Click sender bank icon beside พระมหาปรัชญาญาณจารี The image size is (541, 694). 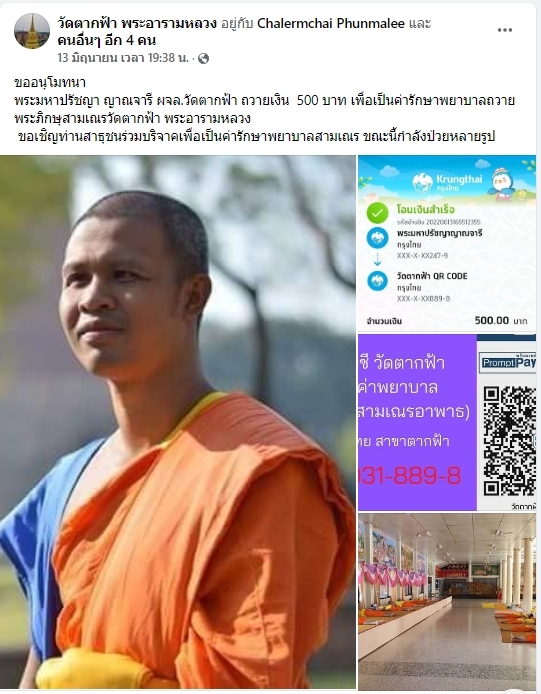(x=377, y=239)
